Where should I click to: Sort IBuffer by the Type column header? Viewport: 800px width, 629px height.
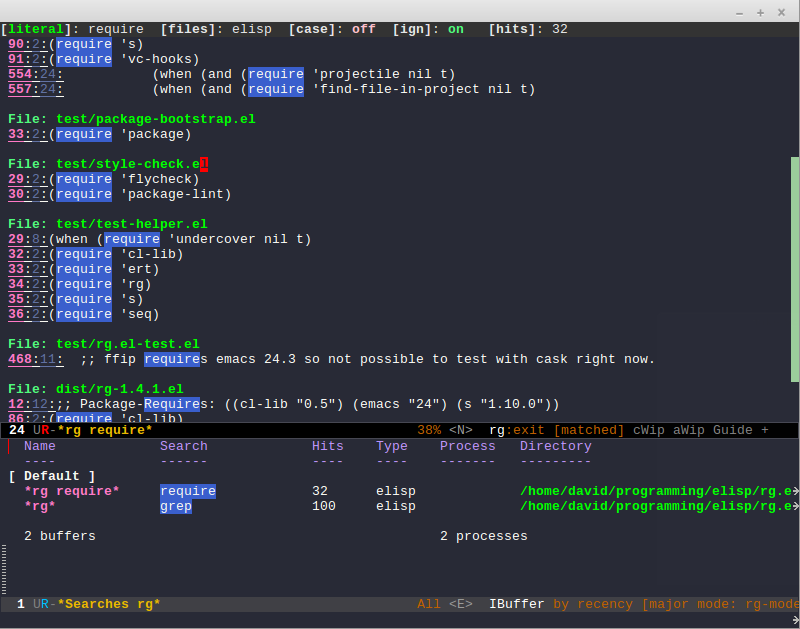tap(391, 446)
